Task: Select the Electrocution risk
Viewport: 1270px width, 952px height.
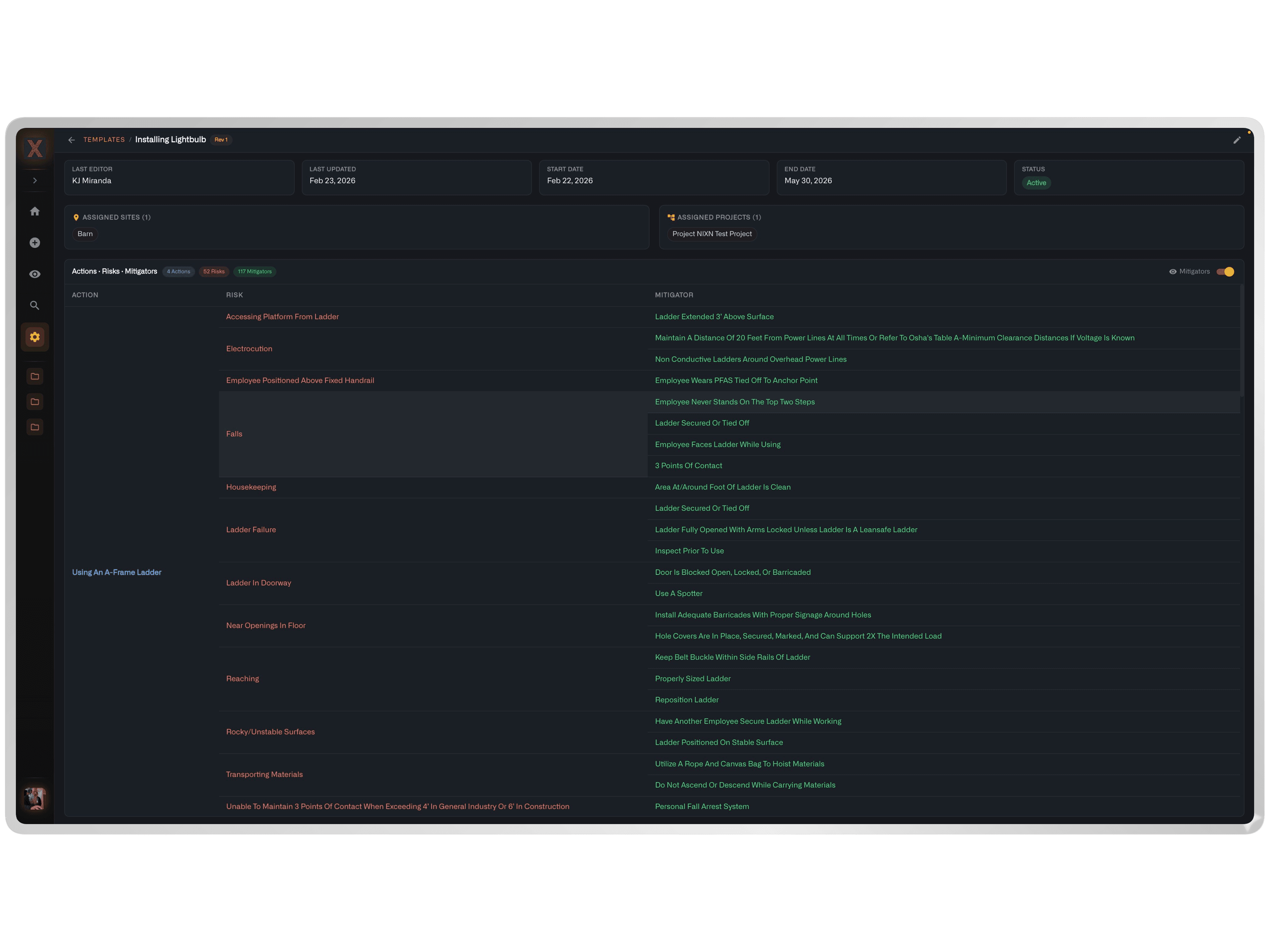Action: pyautogui.click(x=249, y=348)
